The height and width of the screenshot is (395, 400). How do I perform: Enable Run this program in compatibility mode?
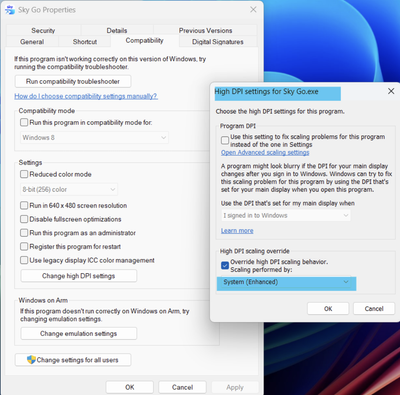point(24,122)
